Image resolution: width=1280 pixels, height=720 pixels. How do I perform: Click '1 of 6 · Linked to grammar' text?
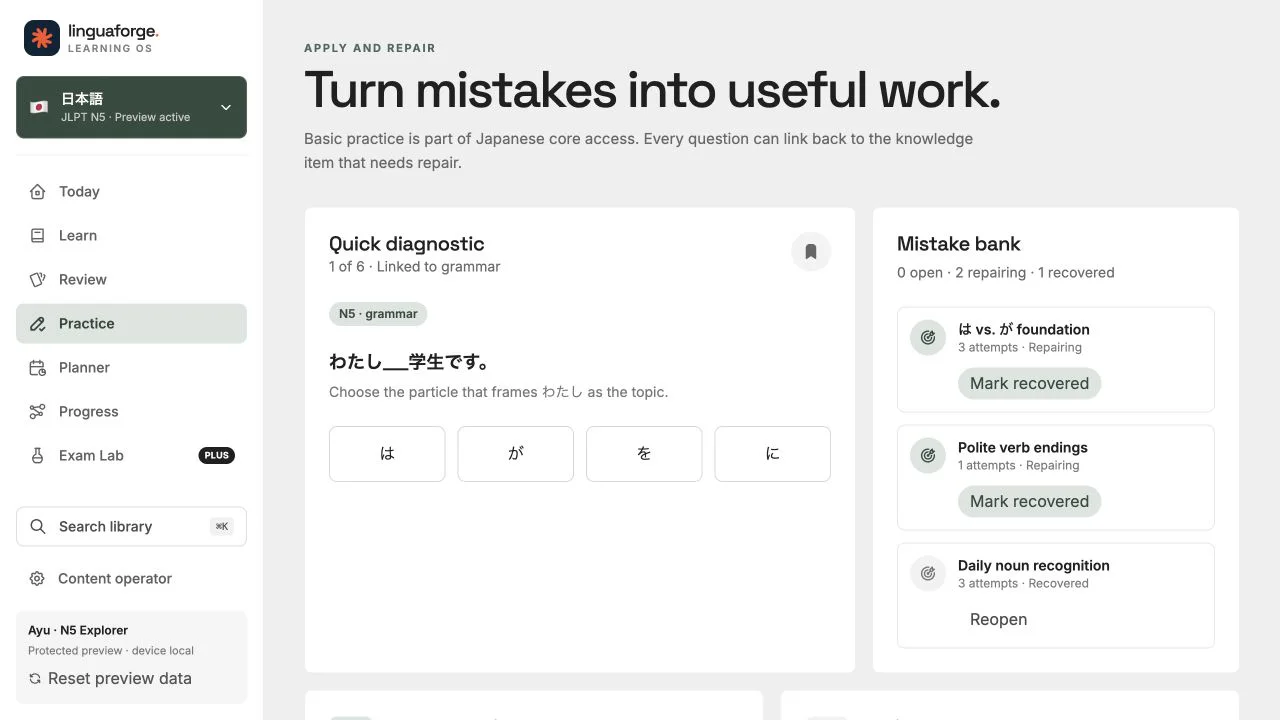[x=415, y=267]
